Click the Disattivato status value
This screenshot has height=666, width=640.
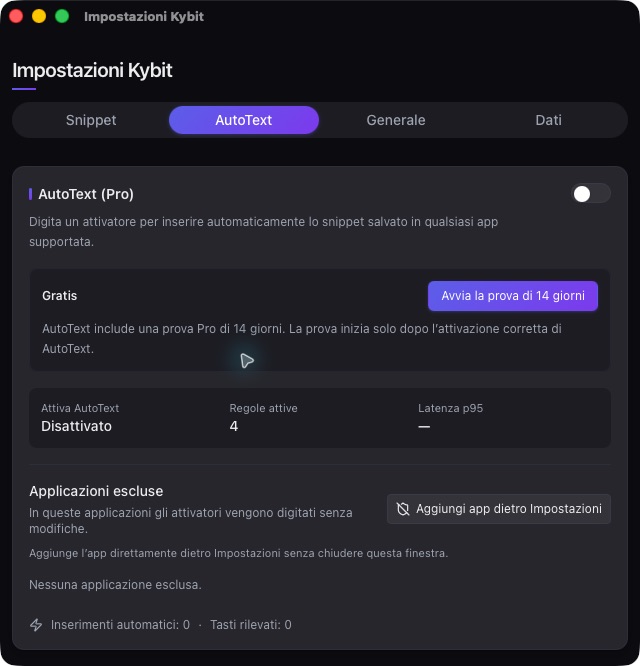tap(76, 426)
